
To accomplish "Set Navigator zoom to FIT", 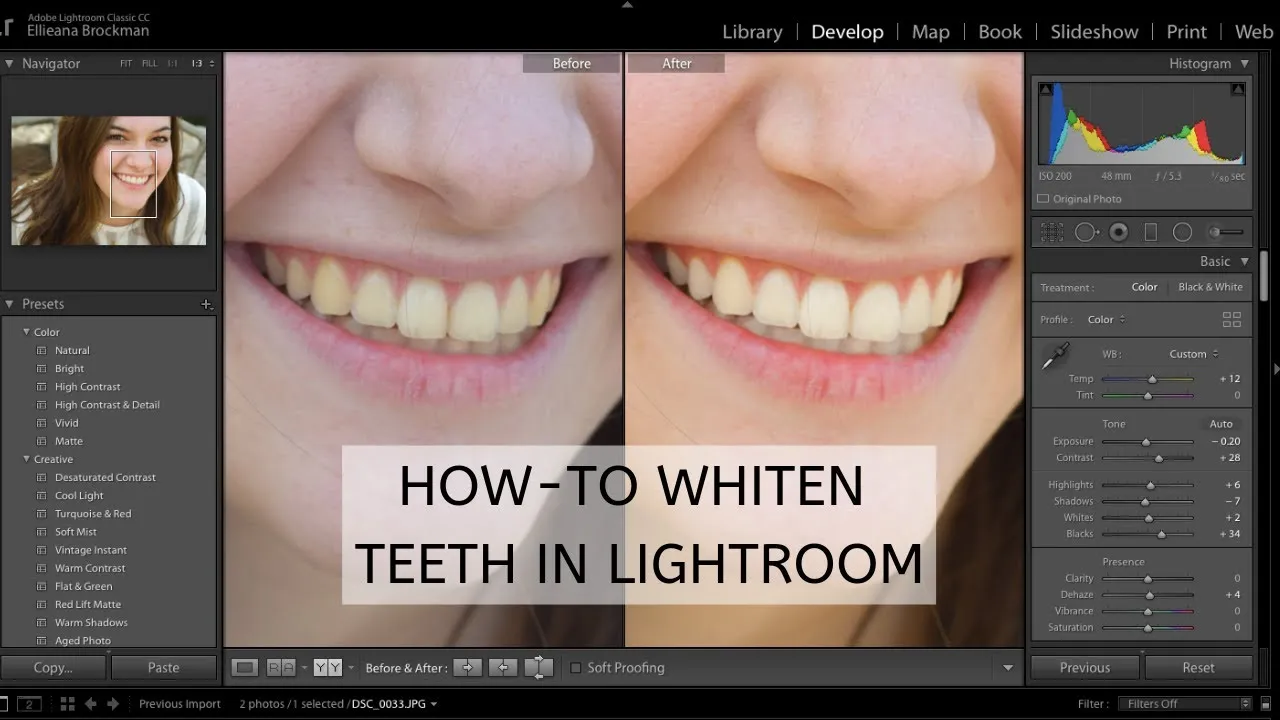I will (126, 64).
